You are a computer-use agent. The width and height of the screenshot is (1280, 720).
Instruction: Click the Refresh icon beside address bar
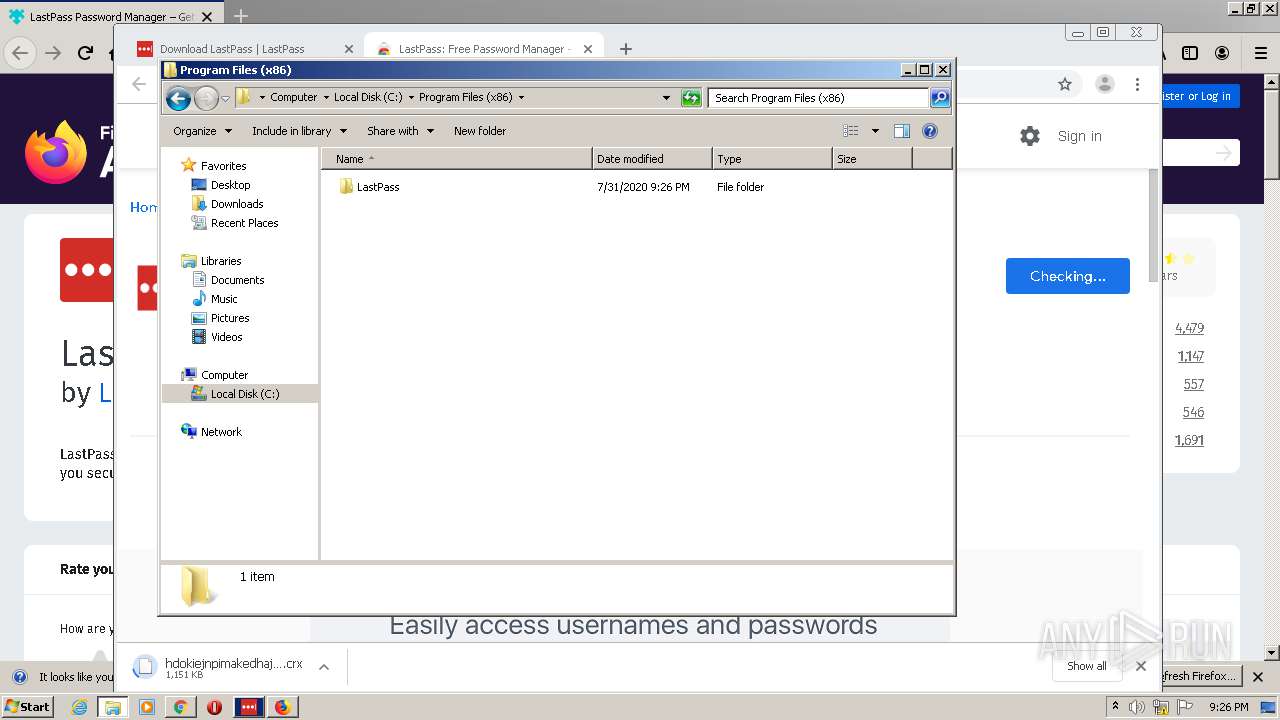(691, 98)
